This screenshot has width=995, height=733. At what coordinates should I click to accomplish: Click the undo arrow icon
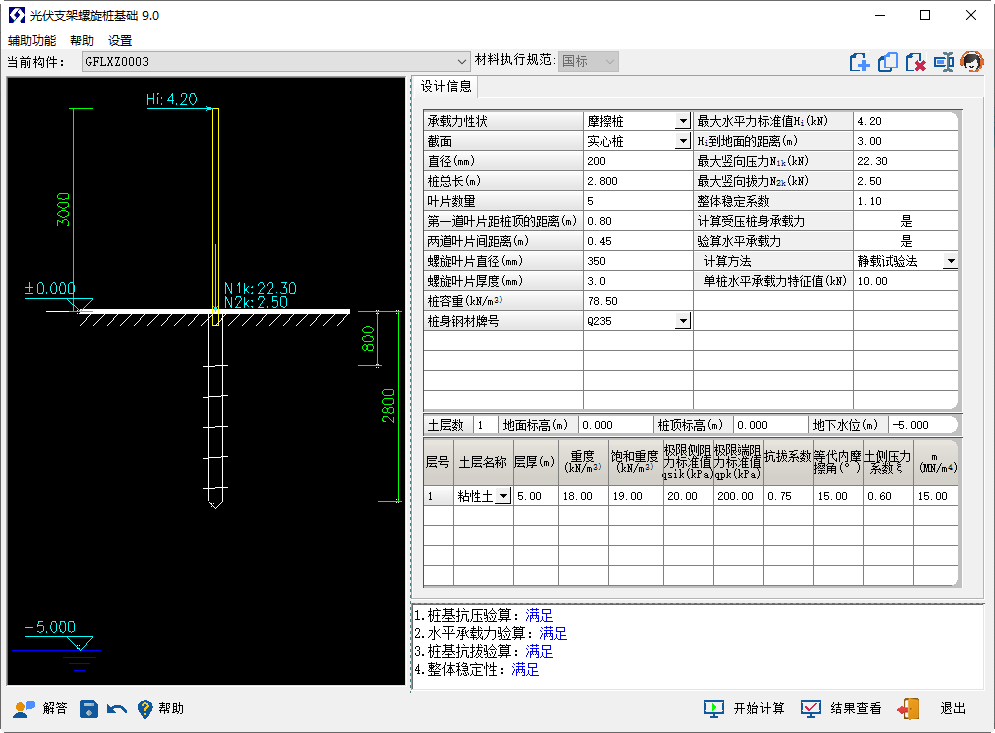click(x=117, y=709)
